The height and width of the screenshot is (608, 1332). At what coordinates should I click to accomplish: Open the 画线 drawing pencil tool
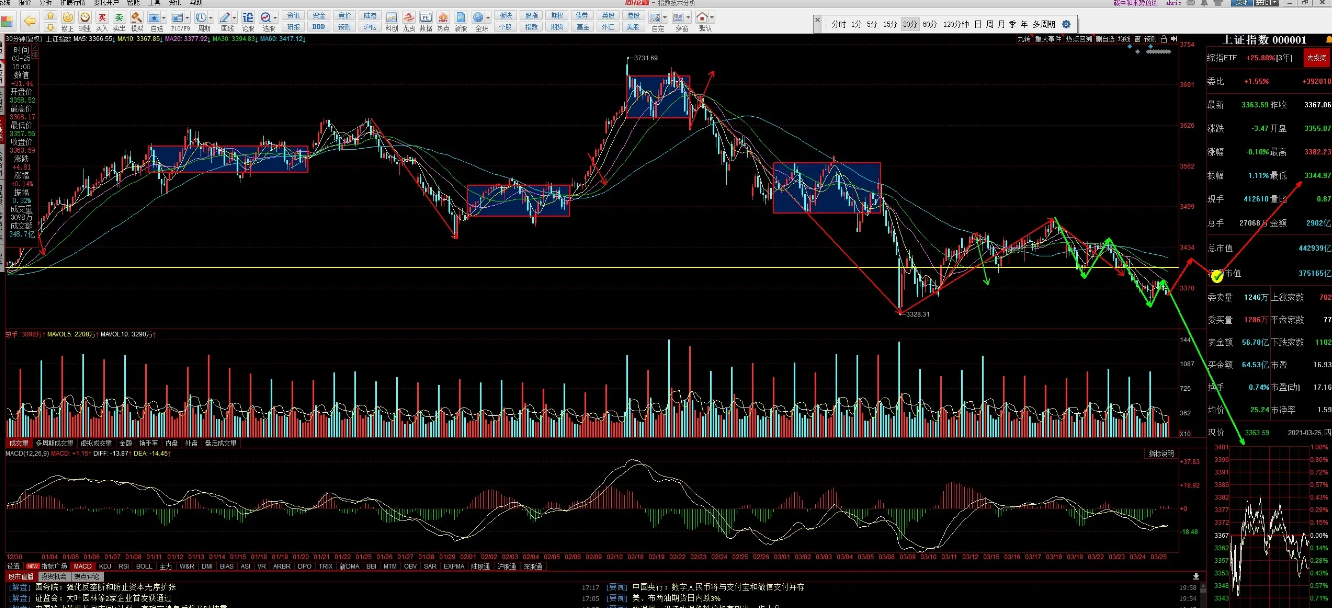pos(224,19)
